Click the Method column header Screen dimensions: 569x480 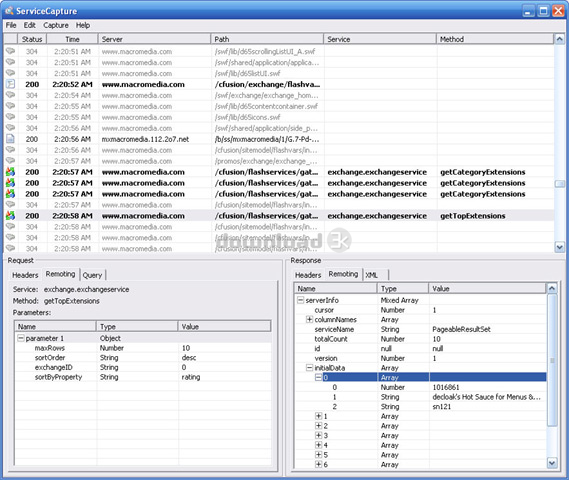495,39
